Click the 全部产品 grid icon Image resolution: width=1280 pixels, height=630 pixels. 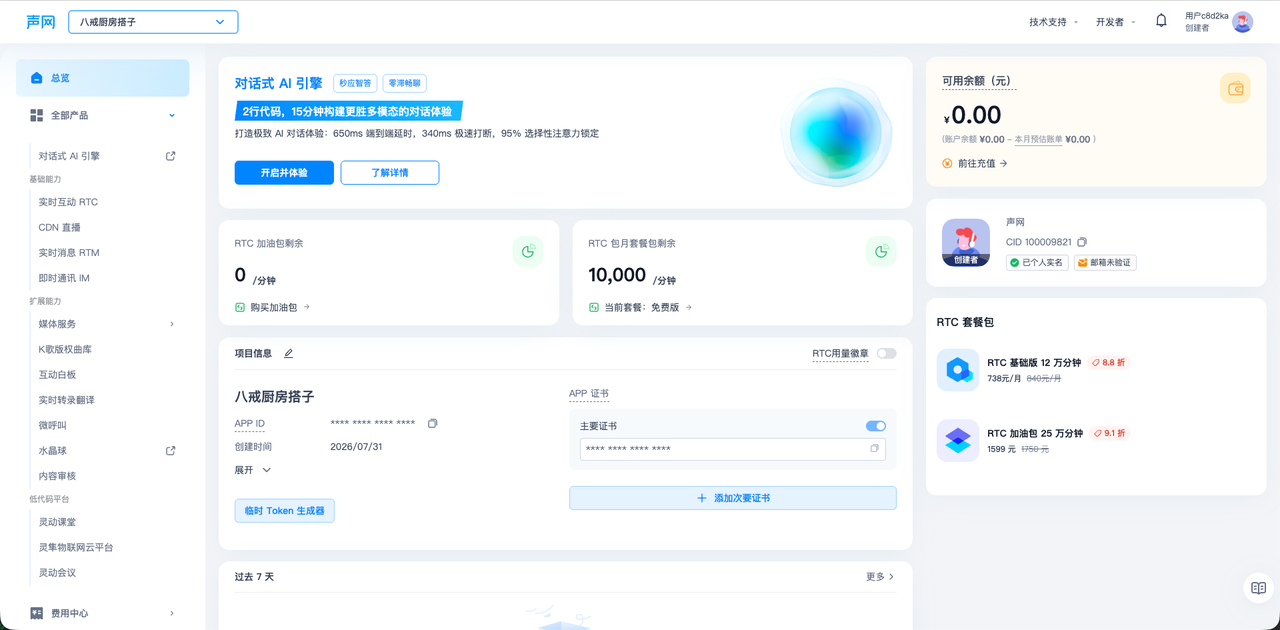coord(37,116)
